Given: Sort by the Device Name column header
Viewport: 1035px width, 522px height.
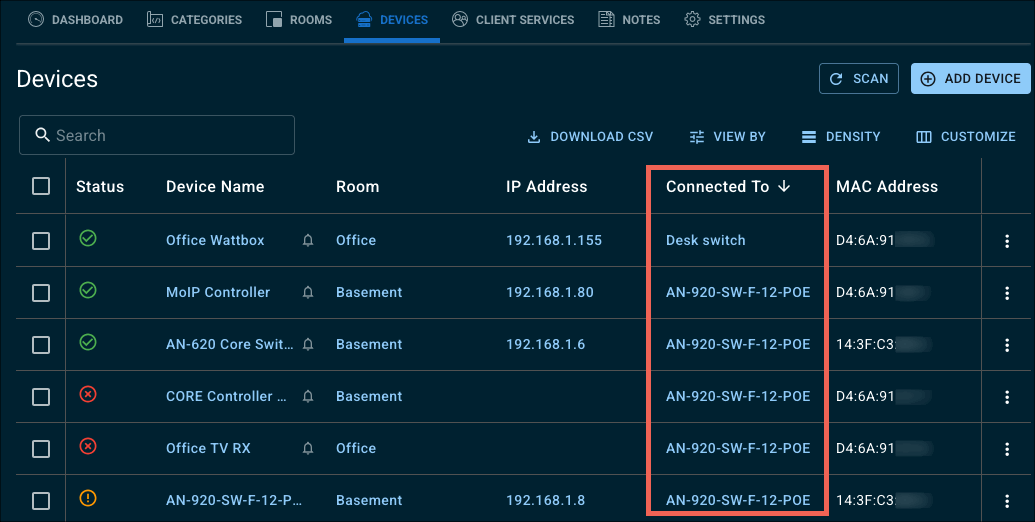Looking at the screenshot, I should click(x=215, y=187).
